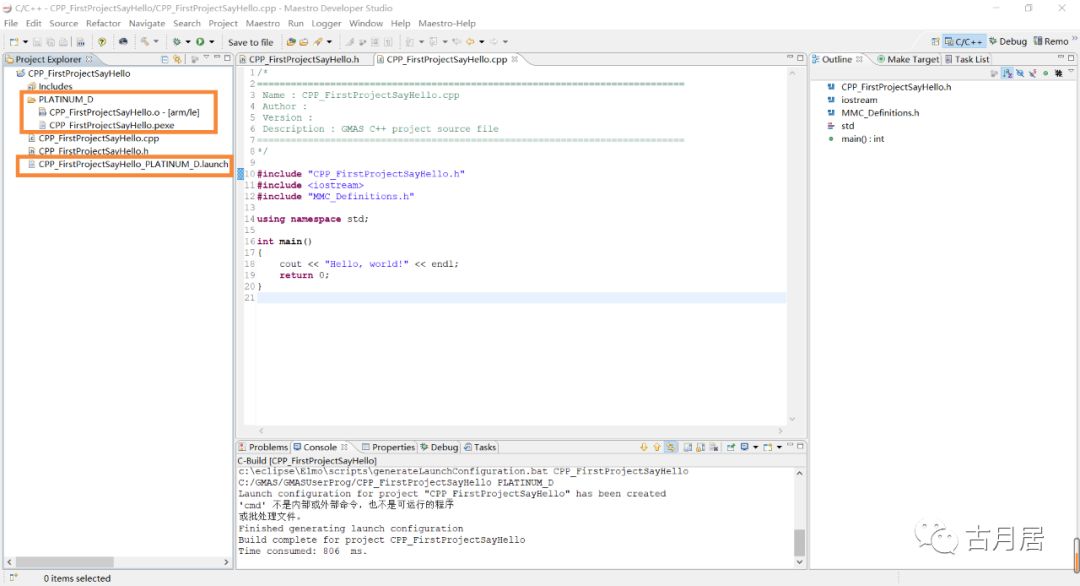This screenshot has width=1080, height=586.
Task: Select the PLATINUM_D folder in Project Explorer
Action: [65, 99]
